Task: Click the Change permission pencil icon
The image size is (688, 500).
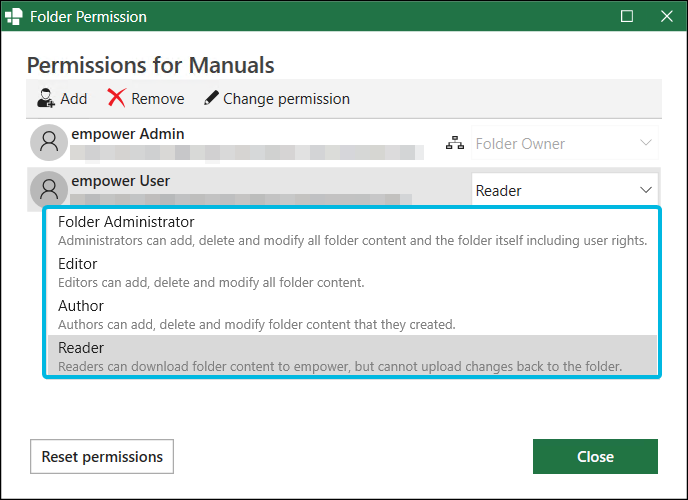Action: click(211, 98)
